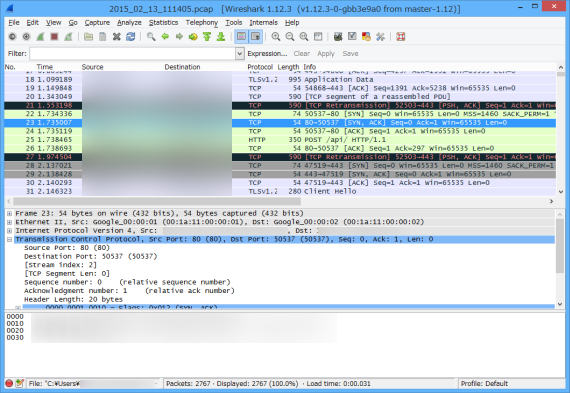This screenshot has height=393, width=570.
Task: Open help toolbar lifebuoy icon
Action: pos(401,37)
